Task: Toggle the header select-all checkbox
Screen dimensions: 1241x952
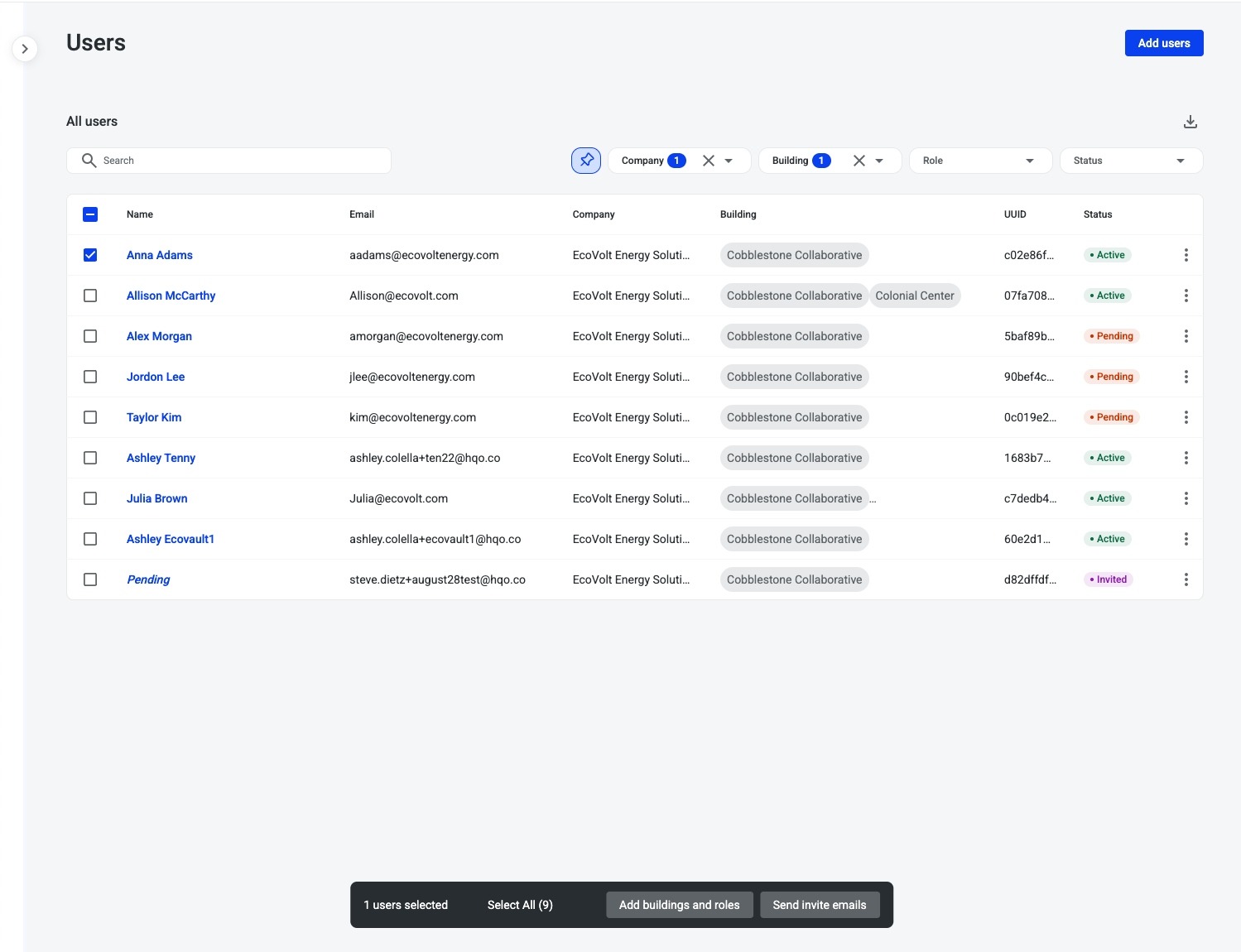Action: coord(90,214)
